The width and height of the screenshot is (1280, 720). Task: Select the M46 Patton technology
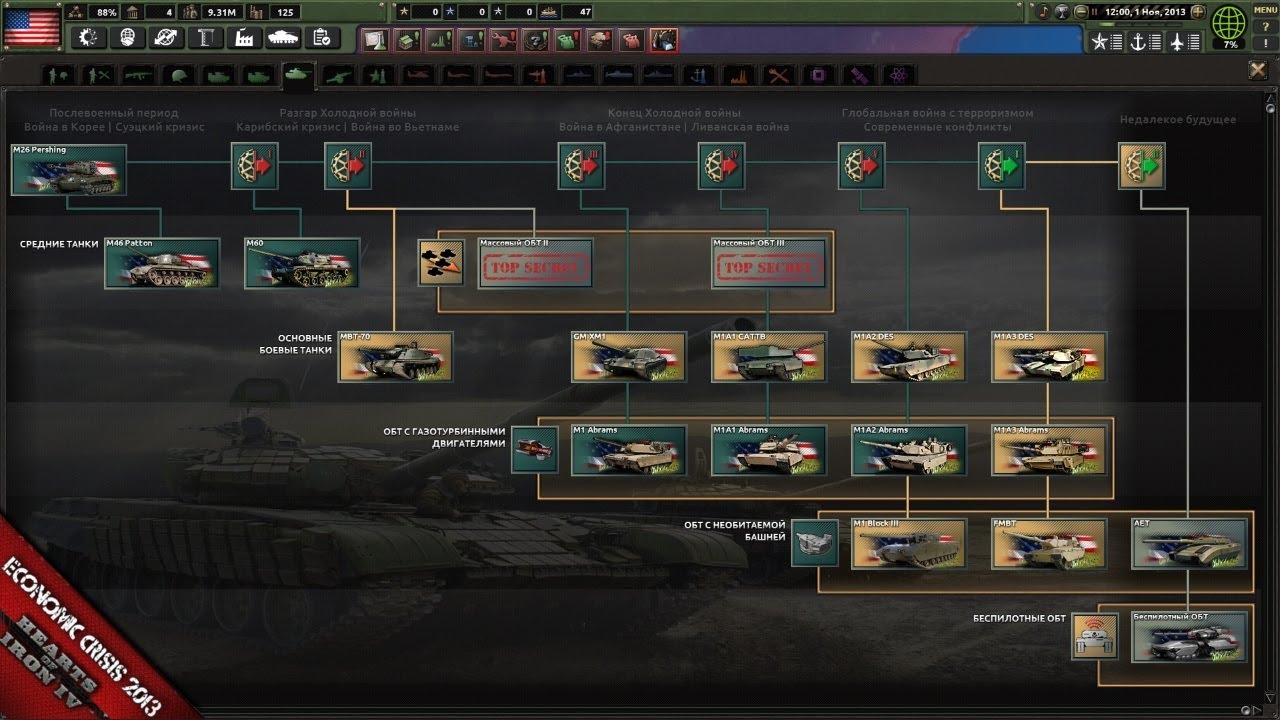(x=162, y=263)
